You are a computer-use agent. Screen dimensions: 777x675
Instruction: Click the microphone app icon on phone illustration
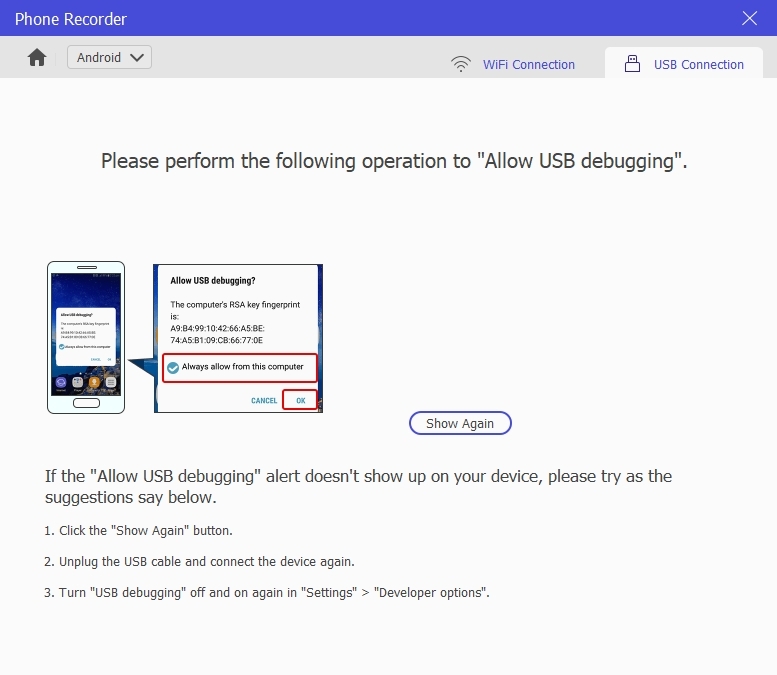coord(94,382)
